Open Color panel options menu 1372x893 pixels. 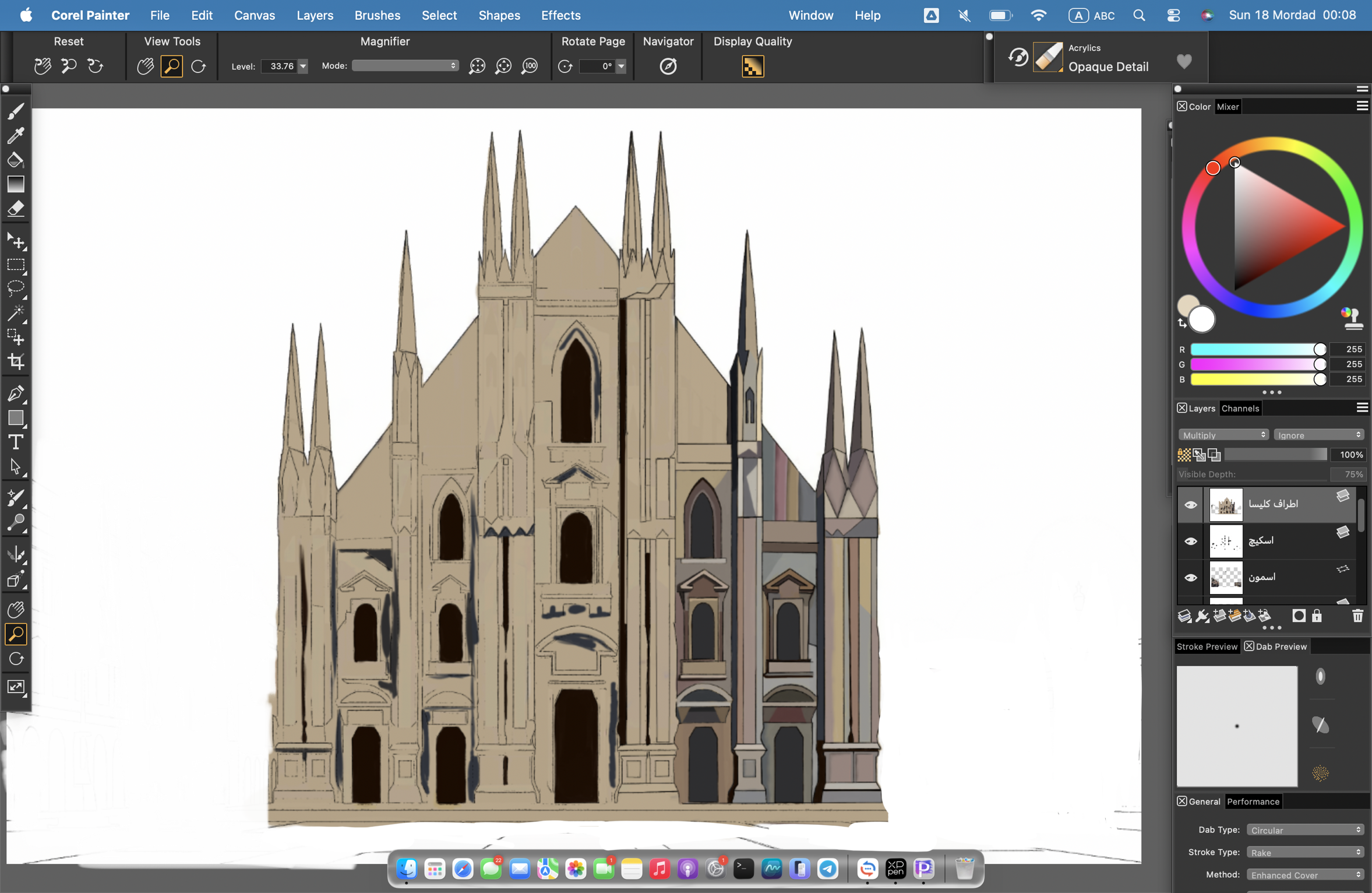coord(1362,106)
